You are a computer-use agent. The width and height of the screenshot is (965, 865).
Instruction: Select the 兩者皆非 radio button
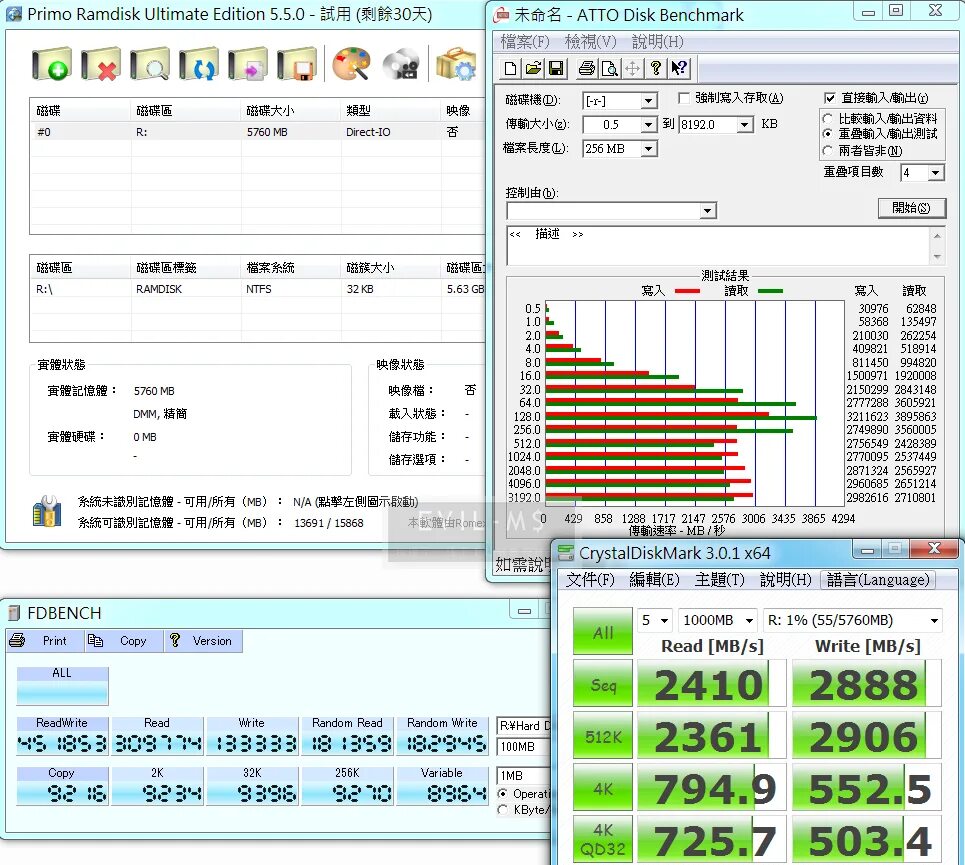click(828, 151)
